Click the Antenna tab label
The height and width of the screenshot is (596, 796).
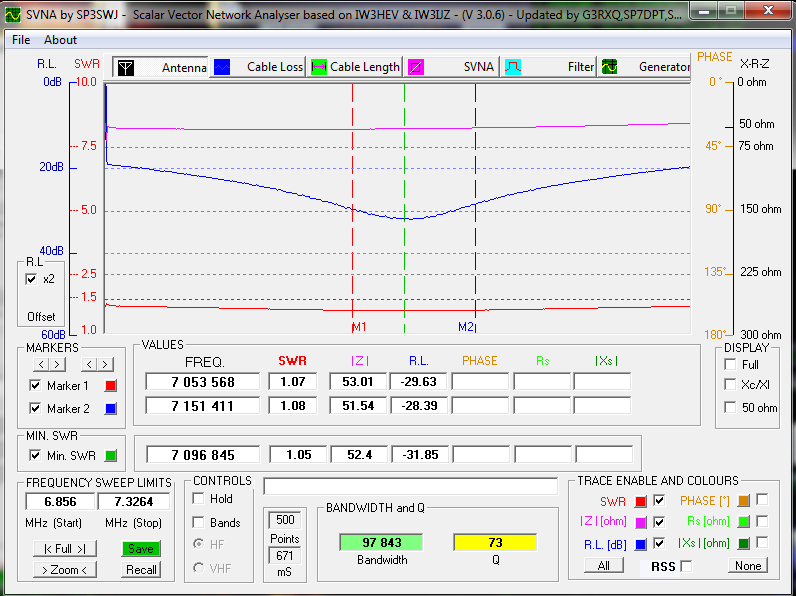[x=184, y=67]
